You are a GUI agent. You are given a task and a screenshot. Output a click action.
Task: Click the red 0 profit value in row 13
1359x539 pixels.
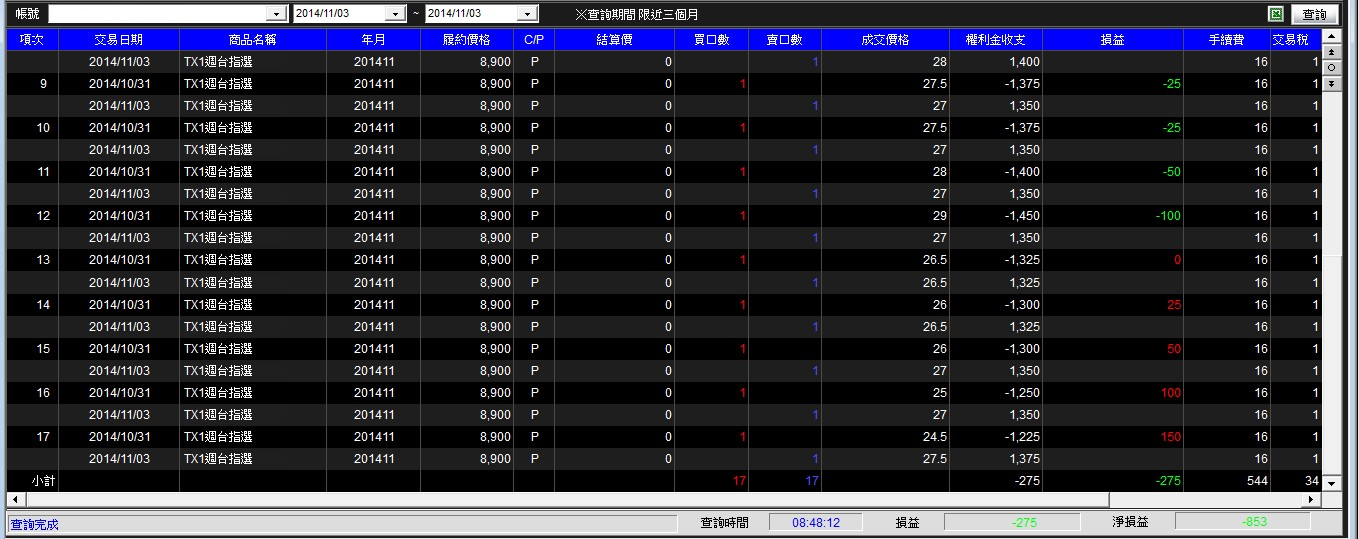coord(1178,260)
